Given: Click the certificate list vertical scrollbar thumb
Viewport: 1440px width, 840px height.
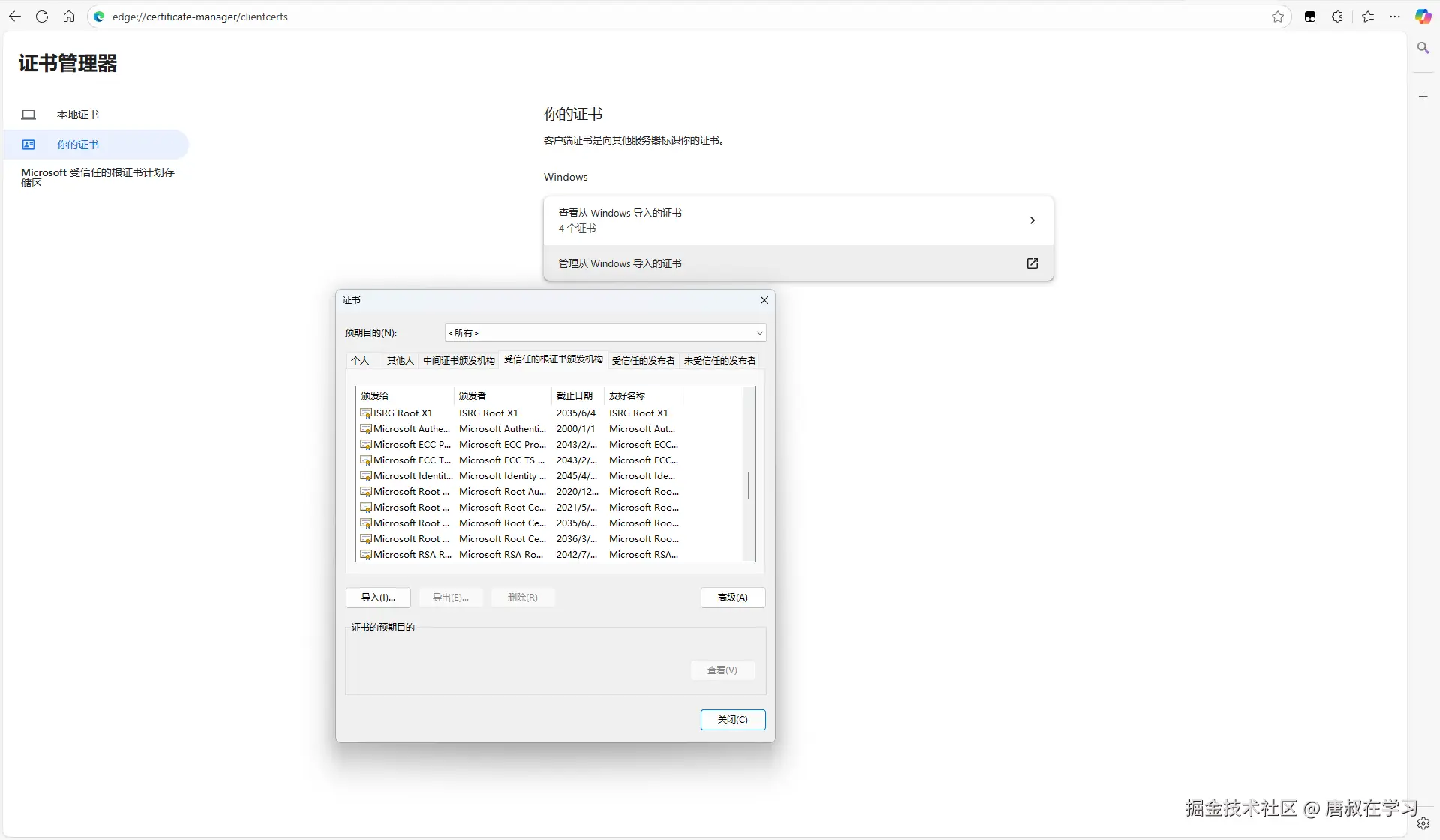Looking at the screenshot, I should pos(748,486).
